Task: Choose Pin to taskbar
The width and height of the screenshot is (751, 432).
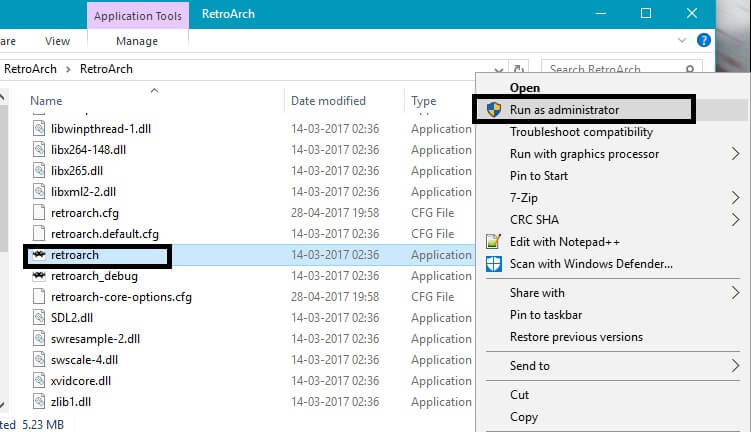Action: click(x=546, y=315)
